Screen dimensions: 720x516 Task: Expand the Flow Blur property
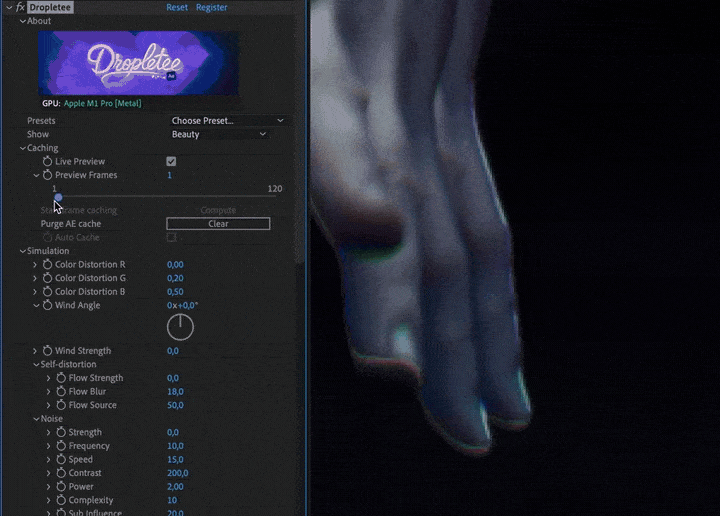click(x=49, y=392)
